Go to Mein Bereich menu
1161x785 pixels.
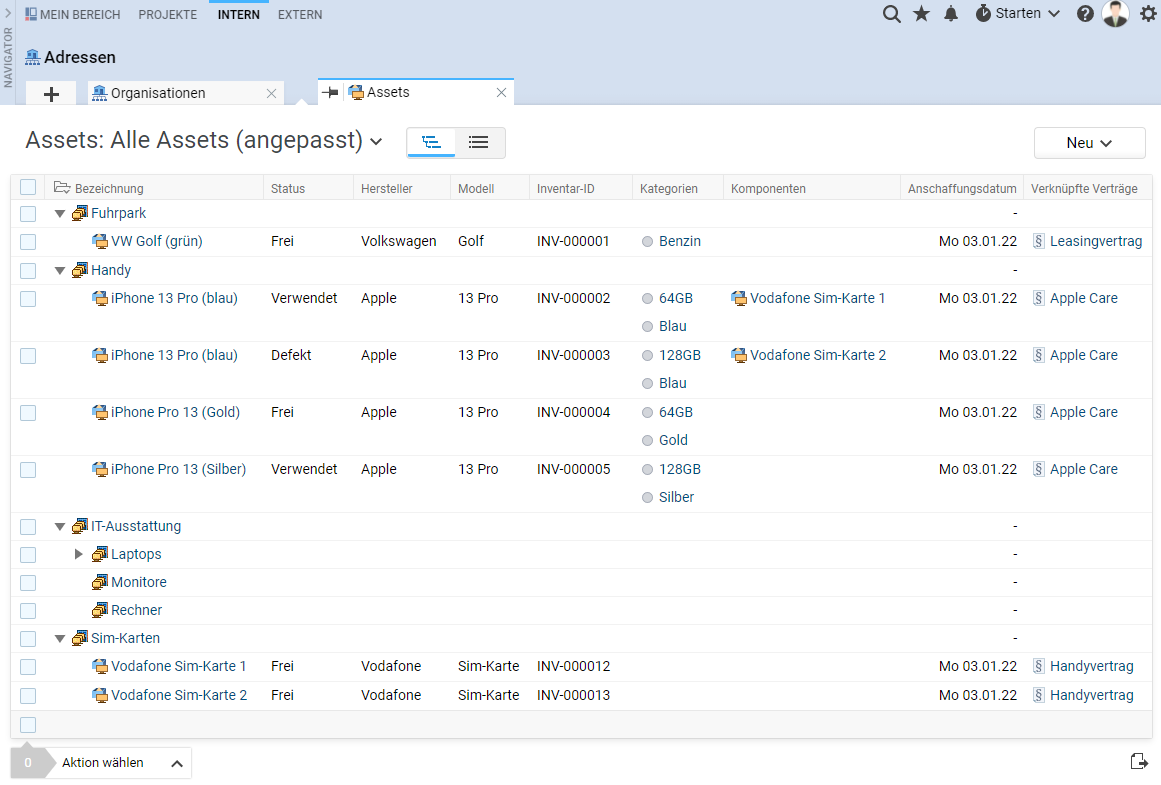tap(80, 15)
